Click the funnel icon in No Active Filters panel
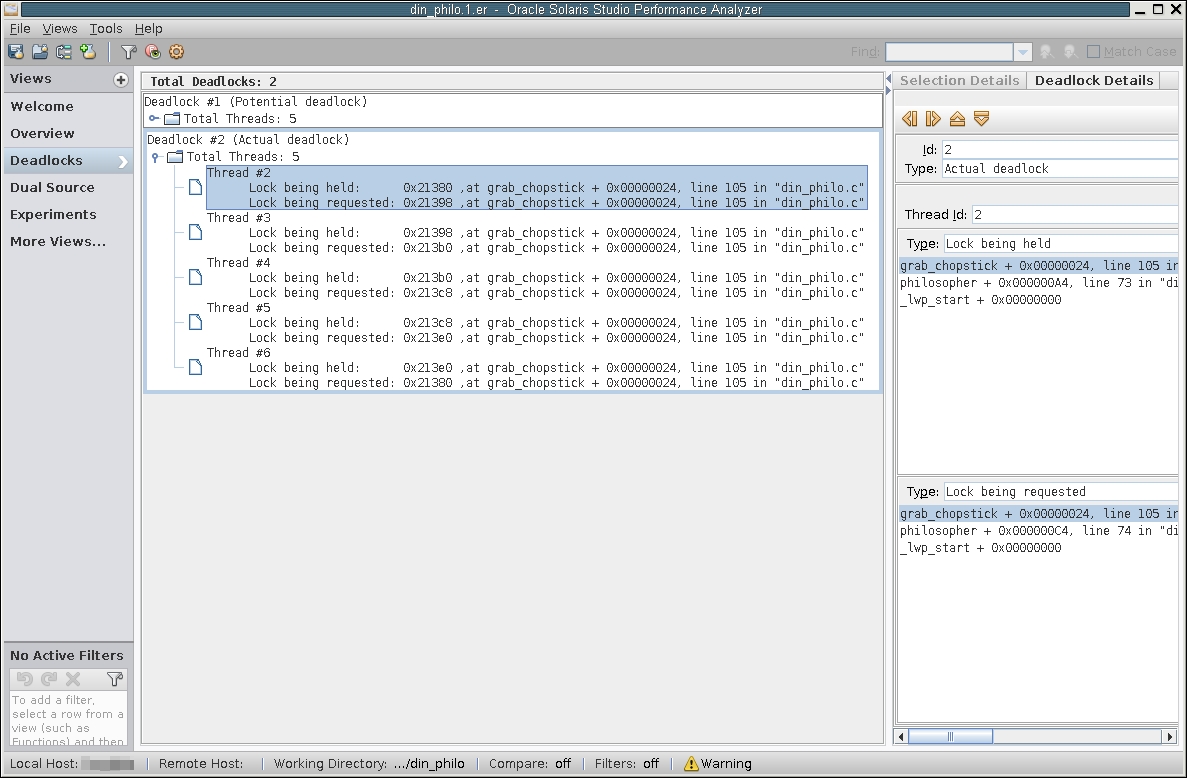This screenshot has width=1187, height=778. [115, 679]
